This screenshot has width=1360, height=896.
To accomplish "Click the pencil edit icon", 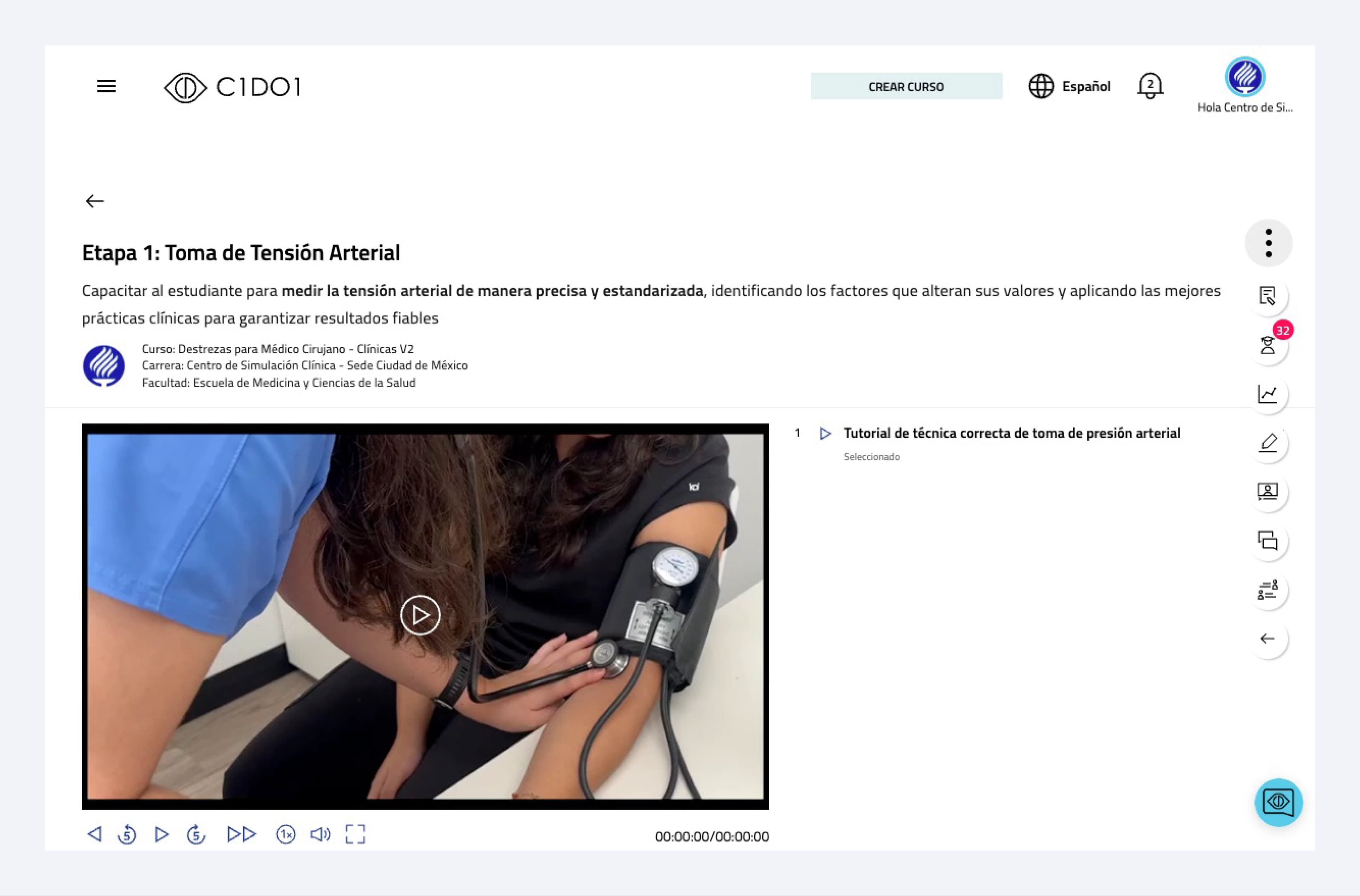I will (x=1268, y=443).
